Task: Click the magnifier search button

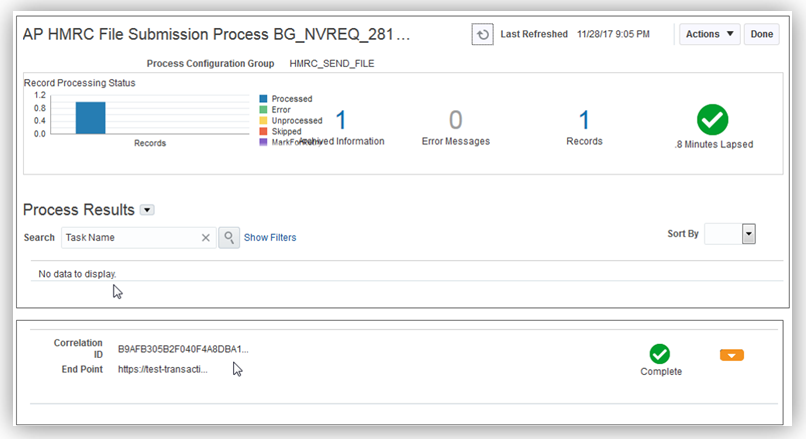Action: click(x=229, y=237)
